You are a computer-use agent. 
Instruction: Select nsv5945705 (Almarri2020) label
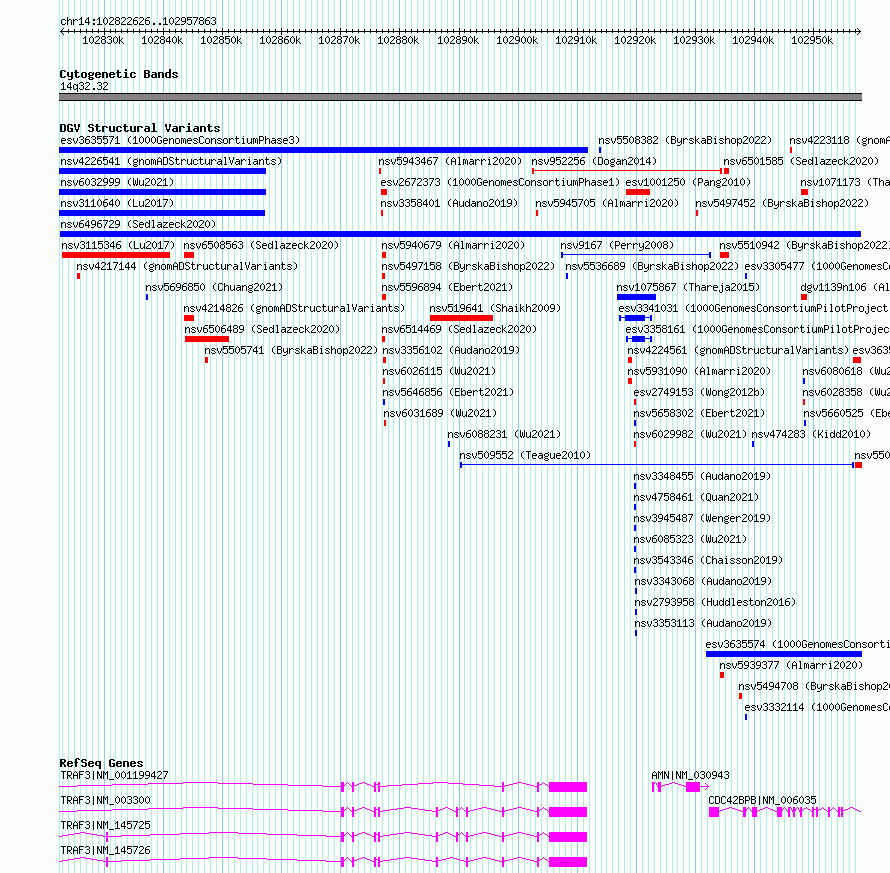tap(607, 203)
